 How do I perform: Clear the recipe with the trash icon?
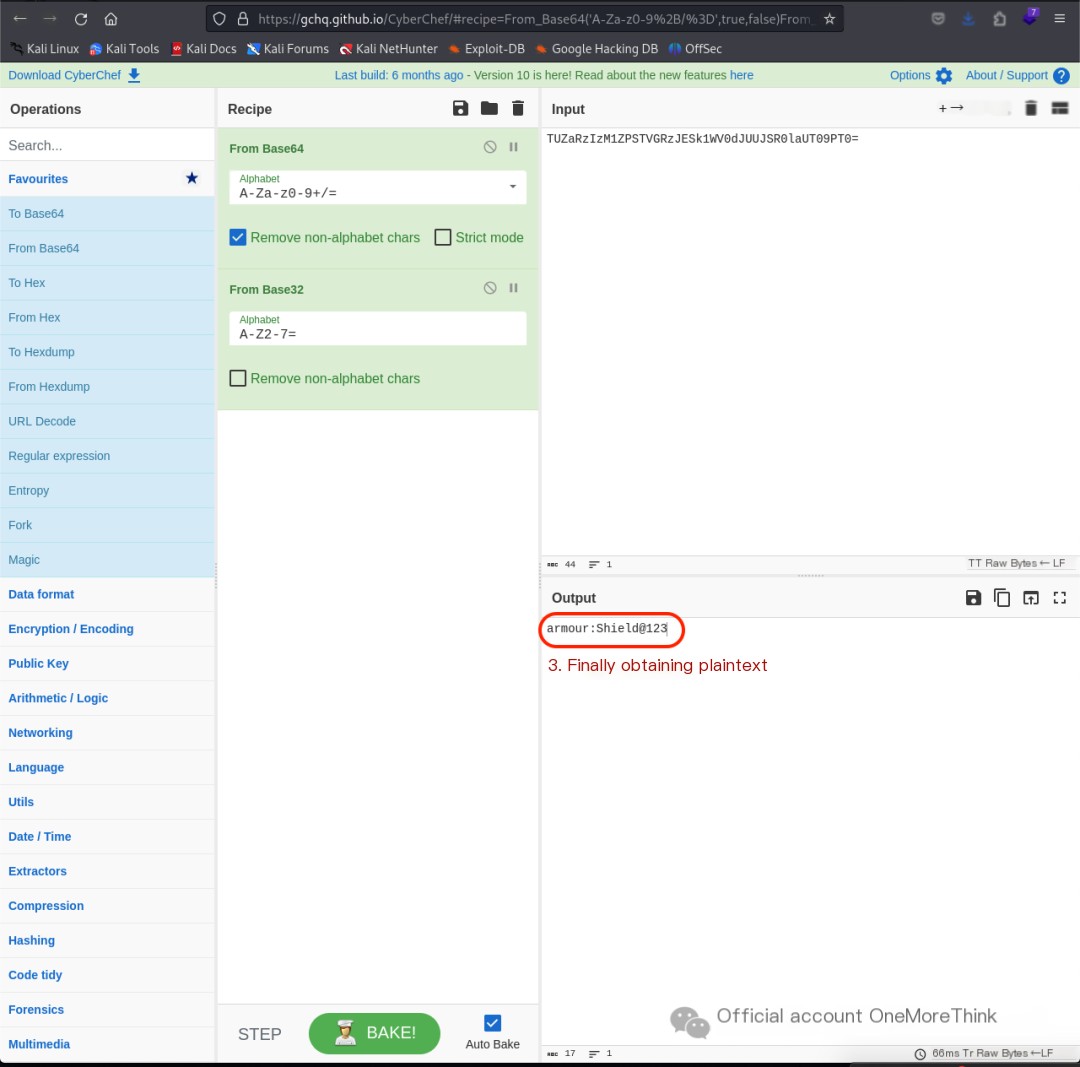[518, 108]
